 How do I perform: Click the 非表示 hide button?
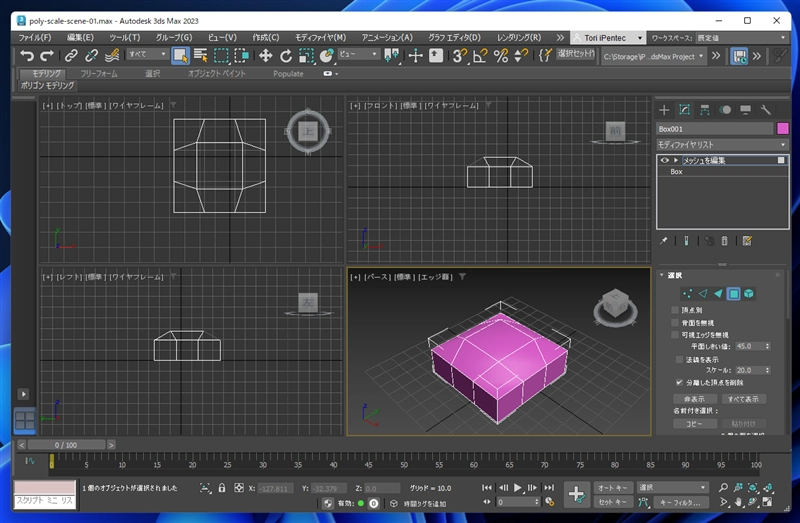pyautogui.click(x=694, y=399)
